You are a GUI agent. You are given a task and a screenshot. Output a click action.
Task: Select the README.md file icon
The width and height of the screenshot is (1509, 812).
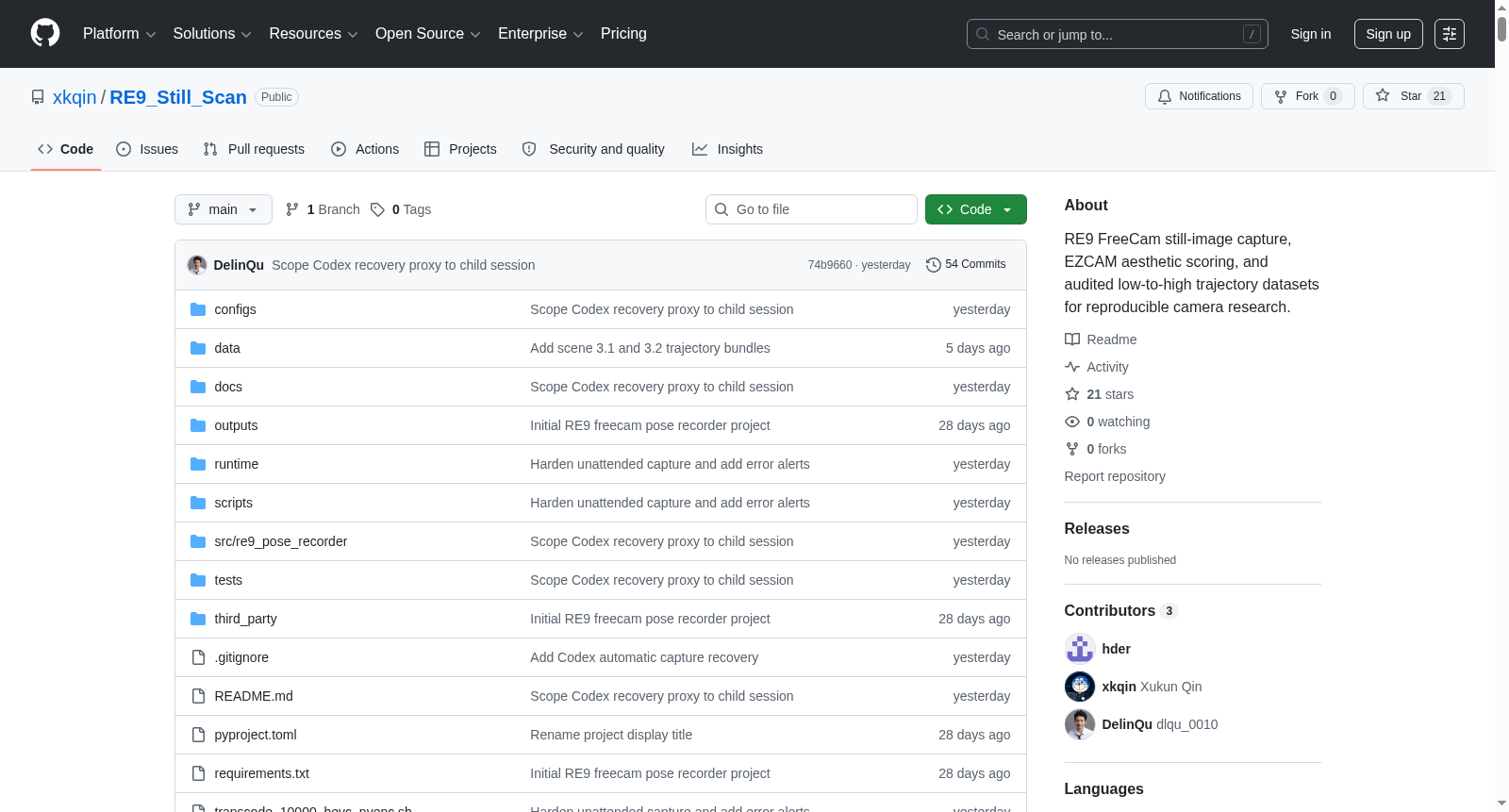[x=198, y=696]
